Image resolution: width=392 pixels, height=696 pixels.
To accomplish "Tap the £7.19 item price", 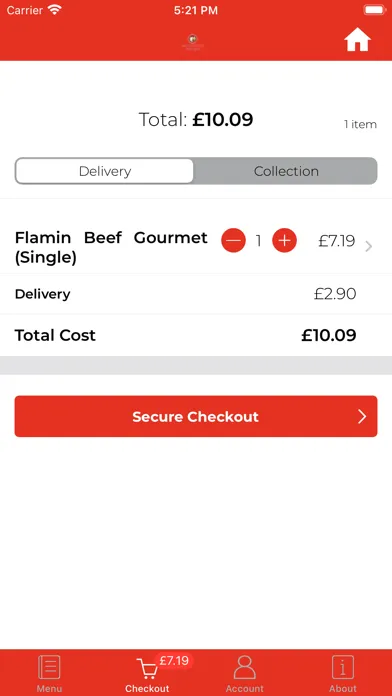I will (337, 241).
